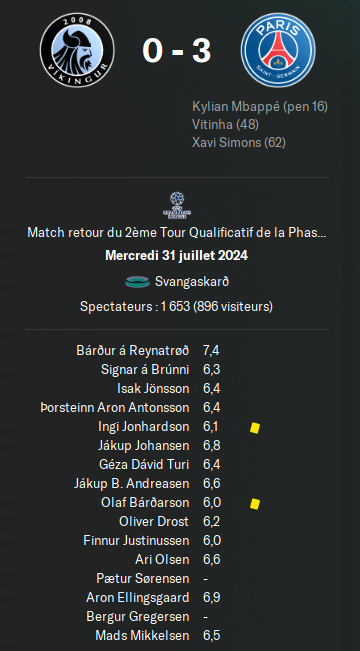Click the Svangaskarð stadium name

[x=192, y=282]
